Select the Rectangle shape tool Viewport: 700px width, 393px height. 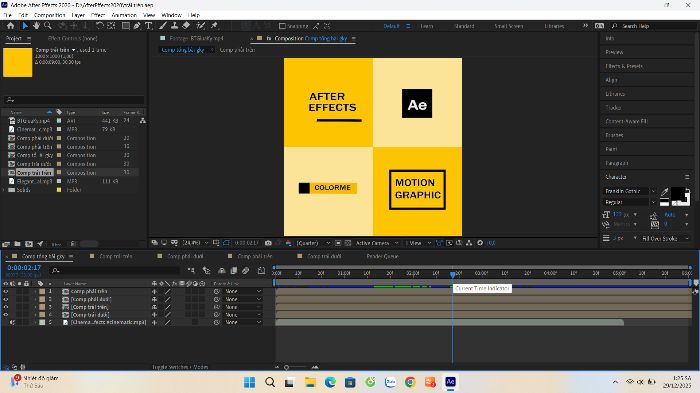click(126, 26)
